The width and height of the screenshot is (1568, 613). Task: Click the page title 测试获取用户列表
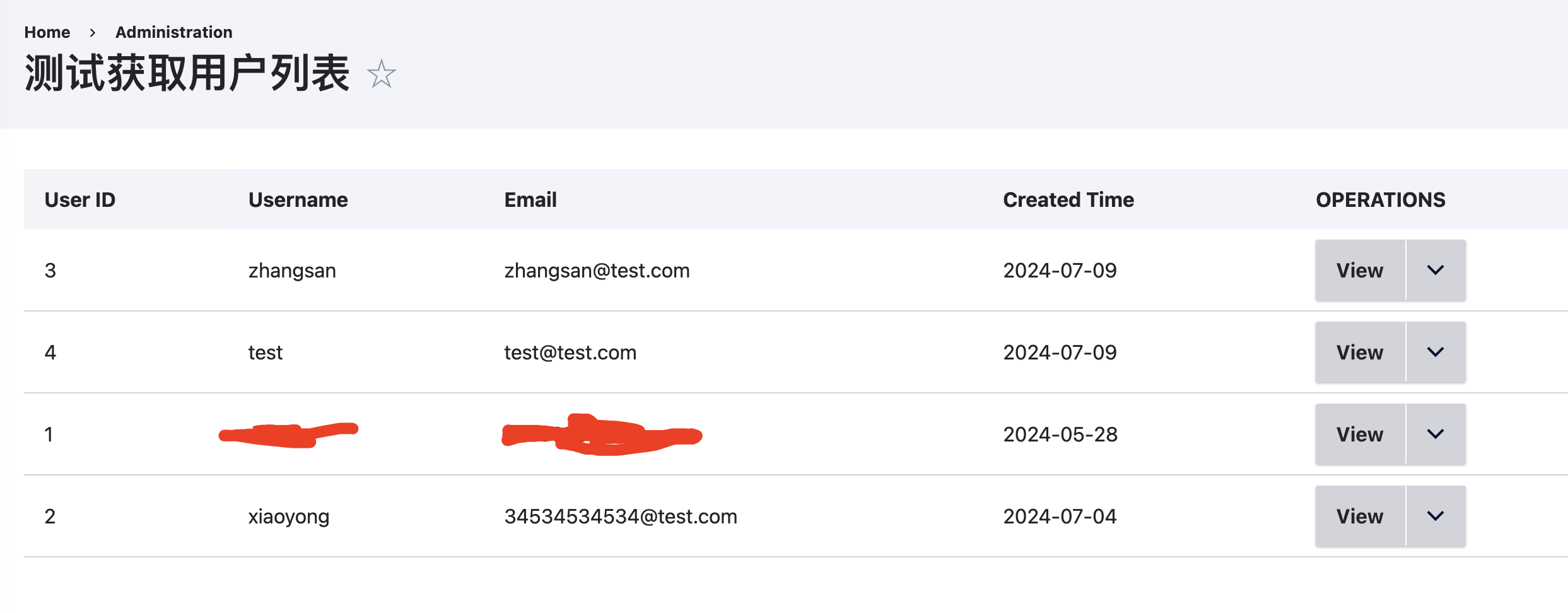[x=187, y=74]
